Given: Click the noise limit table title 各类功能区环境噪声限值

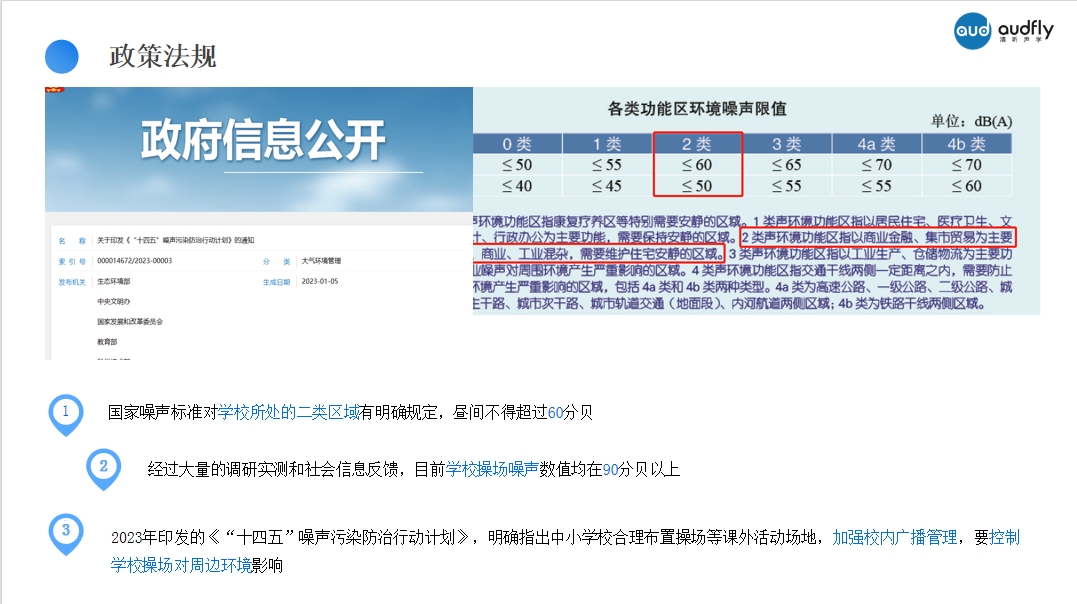Looking at the screenshot, I should click(x=696, y=109).
